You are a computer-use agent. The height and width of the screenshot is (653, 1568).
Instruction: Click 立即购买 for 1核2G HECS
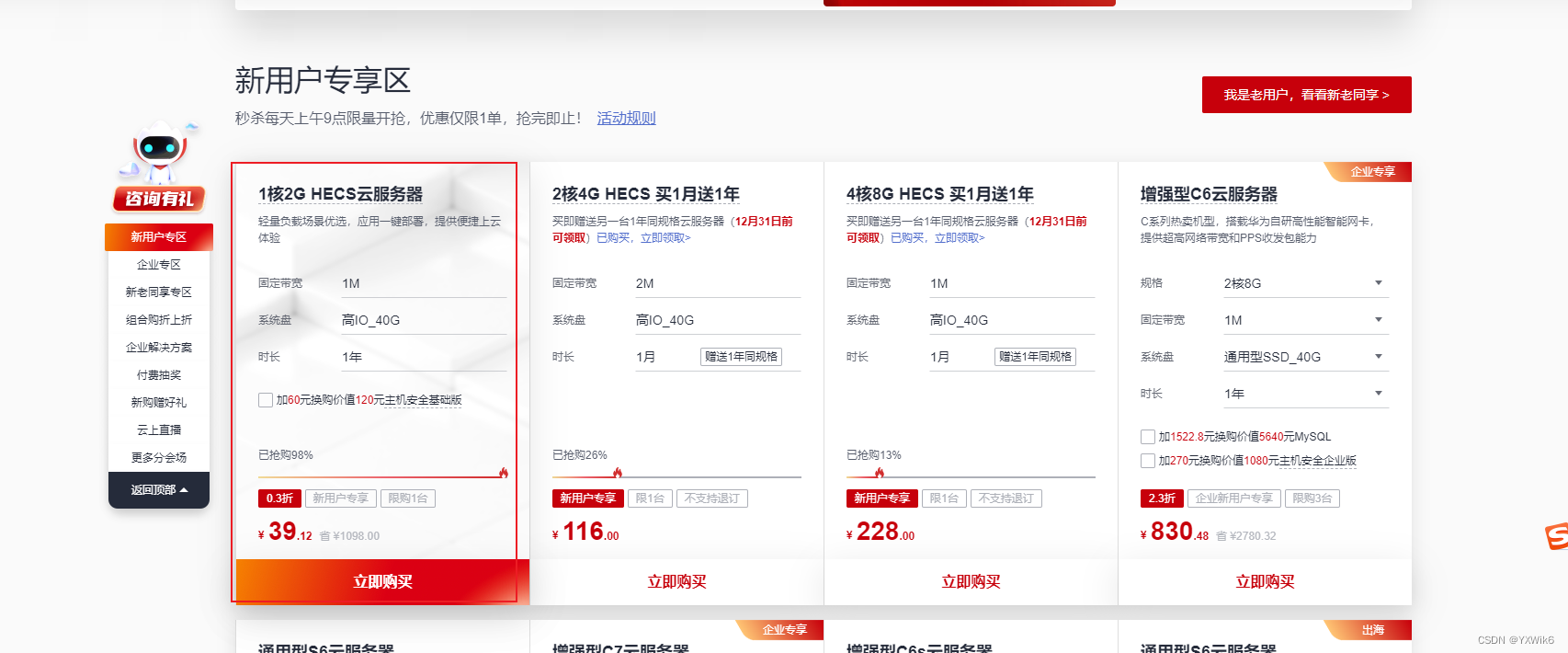point(383,582)
